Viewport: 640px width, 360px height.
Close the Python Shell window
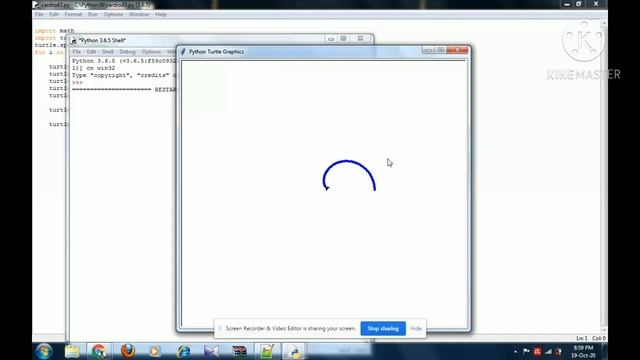point(360,39)
